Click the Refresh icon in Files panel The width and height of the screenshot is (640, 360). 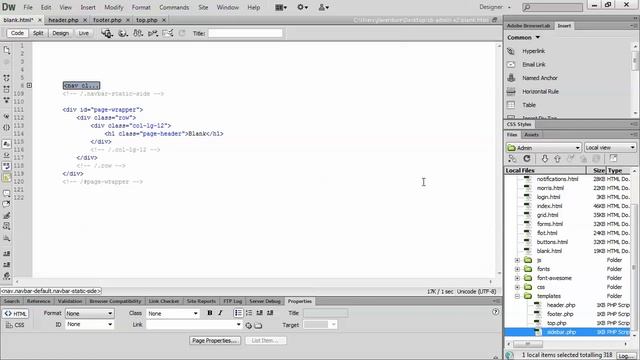[527, 159]
